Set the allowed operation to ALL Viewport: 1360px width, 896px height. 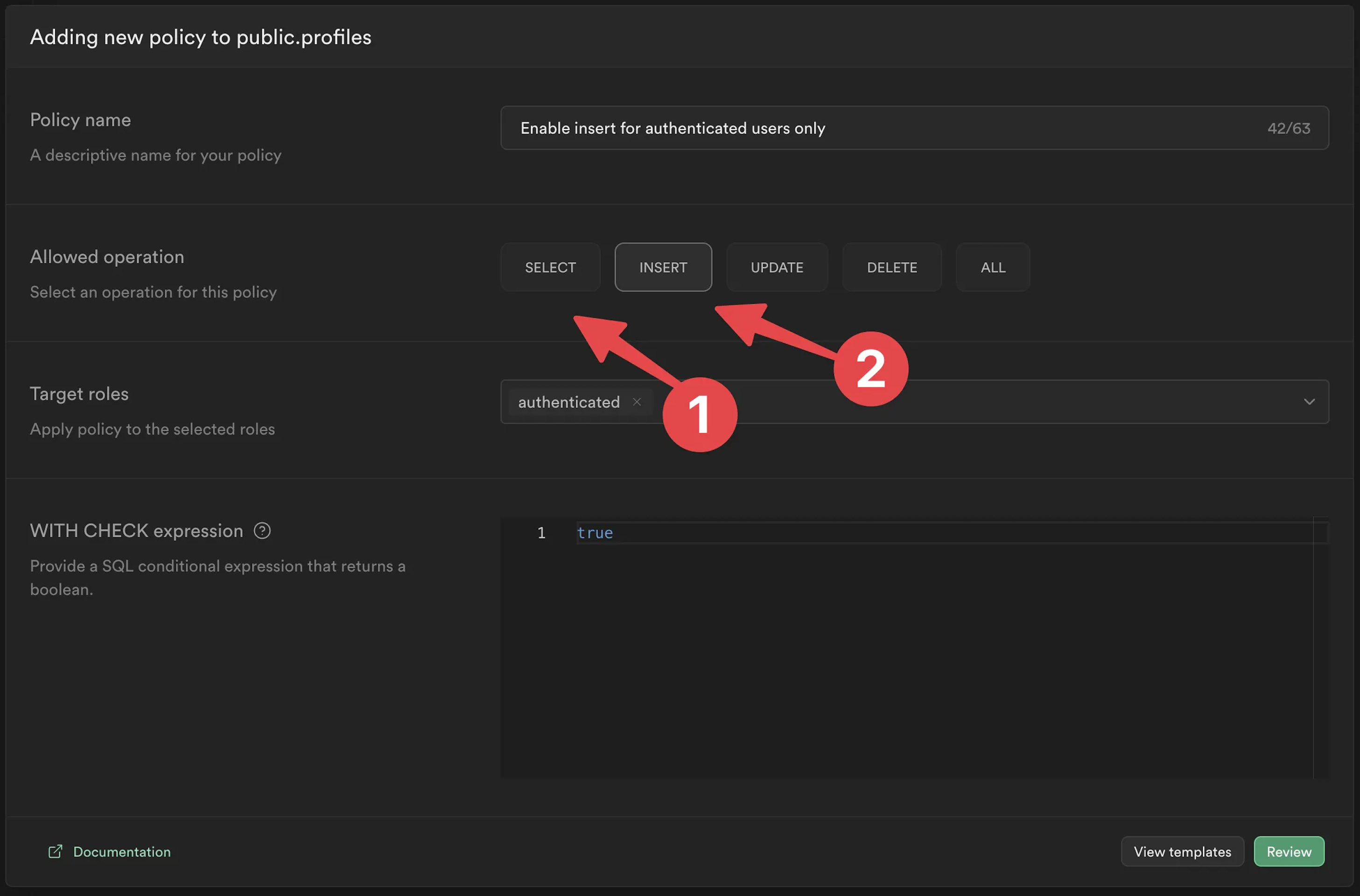click(993, 267)
